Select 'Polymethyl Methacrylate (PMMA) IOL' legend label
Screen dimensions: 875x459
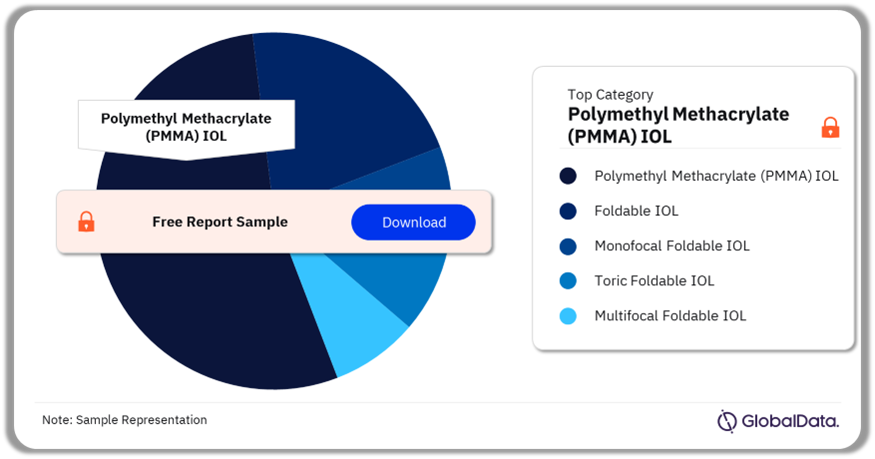[x=717, y=176]
